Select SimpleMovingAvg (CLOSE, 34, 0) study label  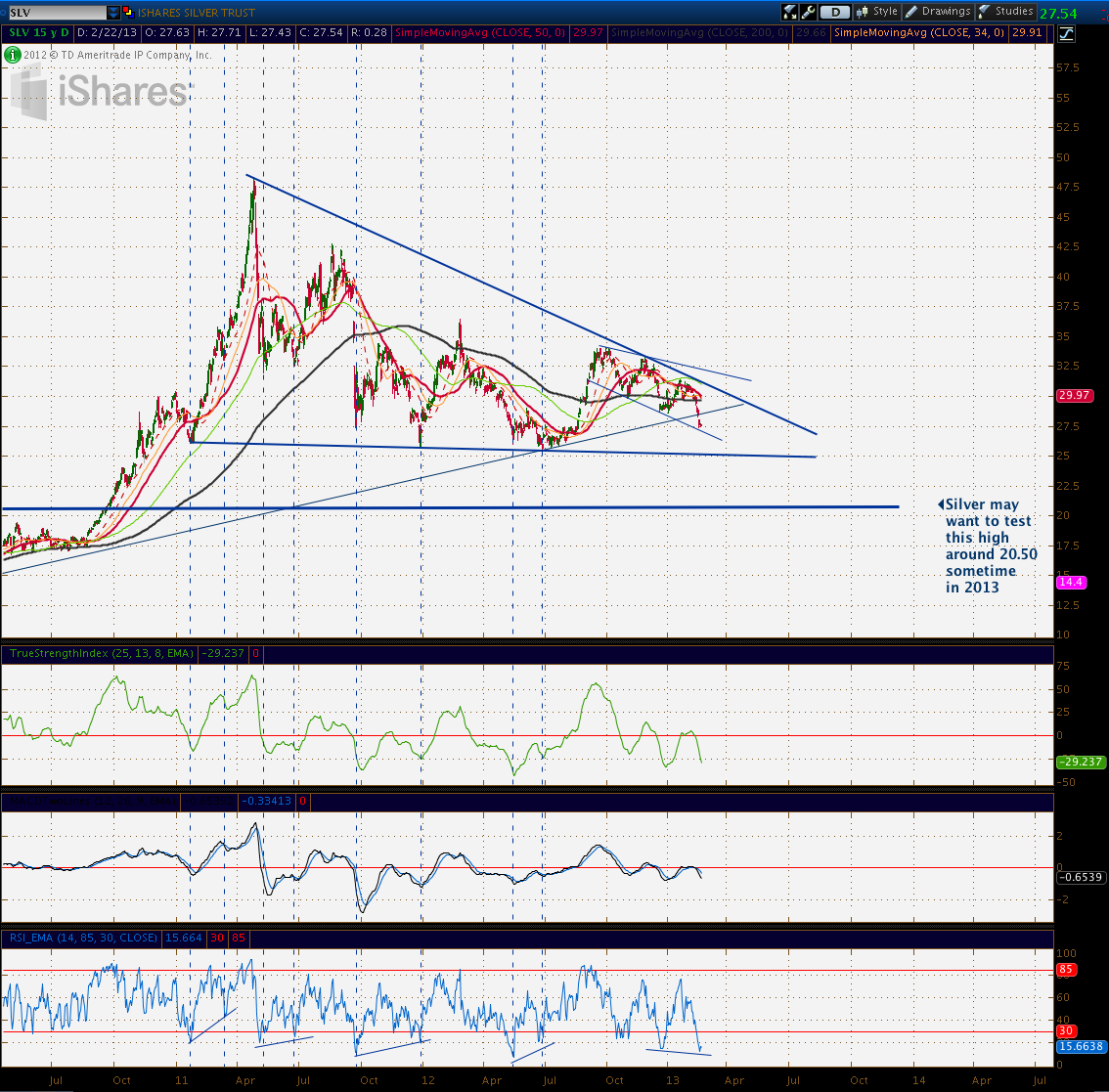pos(918,32)
